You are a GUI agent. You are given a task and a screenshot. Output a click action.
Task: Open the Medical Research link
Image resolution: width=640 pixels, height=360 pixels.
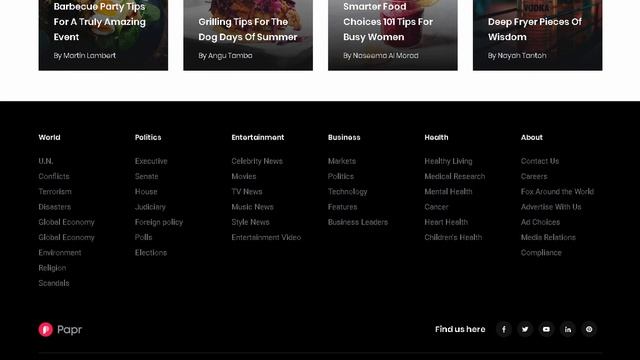click(455, 176)
